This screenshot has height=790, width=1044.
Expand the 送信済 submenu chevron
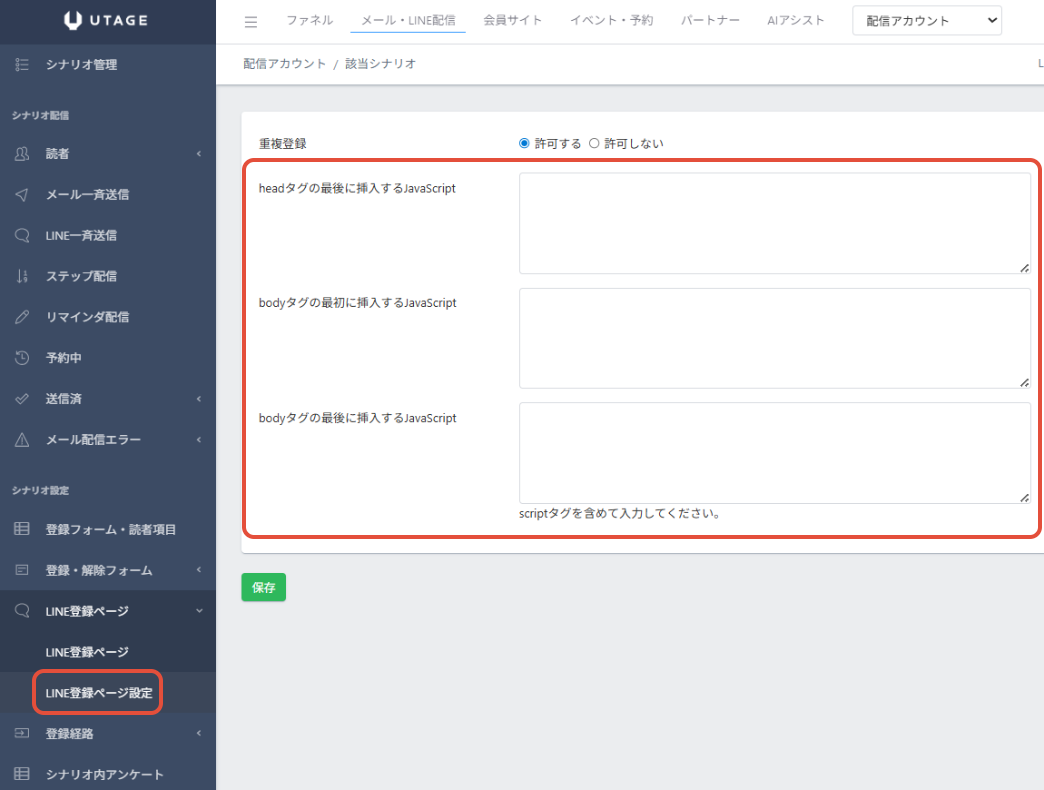pyautogui.click(x=198, y=399)
